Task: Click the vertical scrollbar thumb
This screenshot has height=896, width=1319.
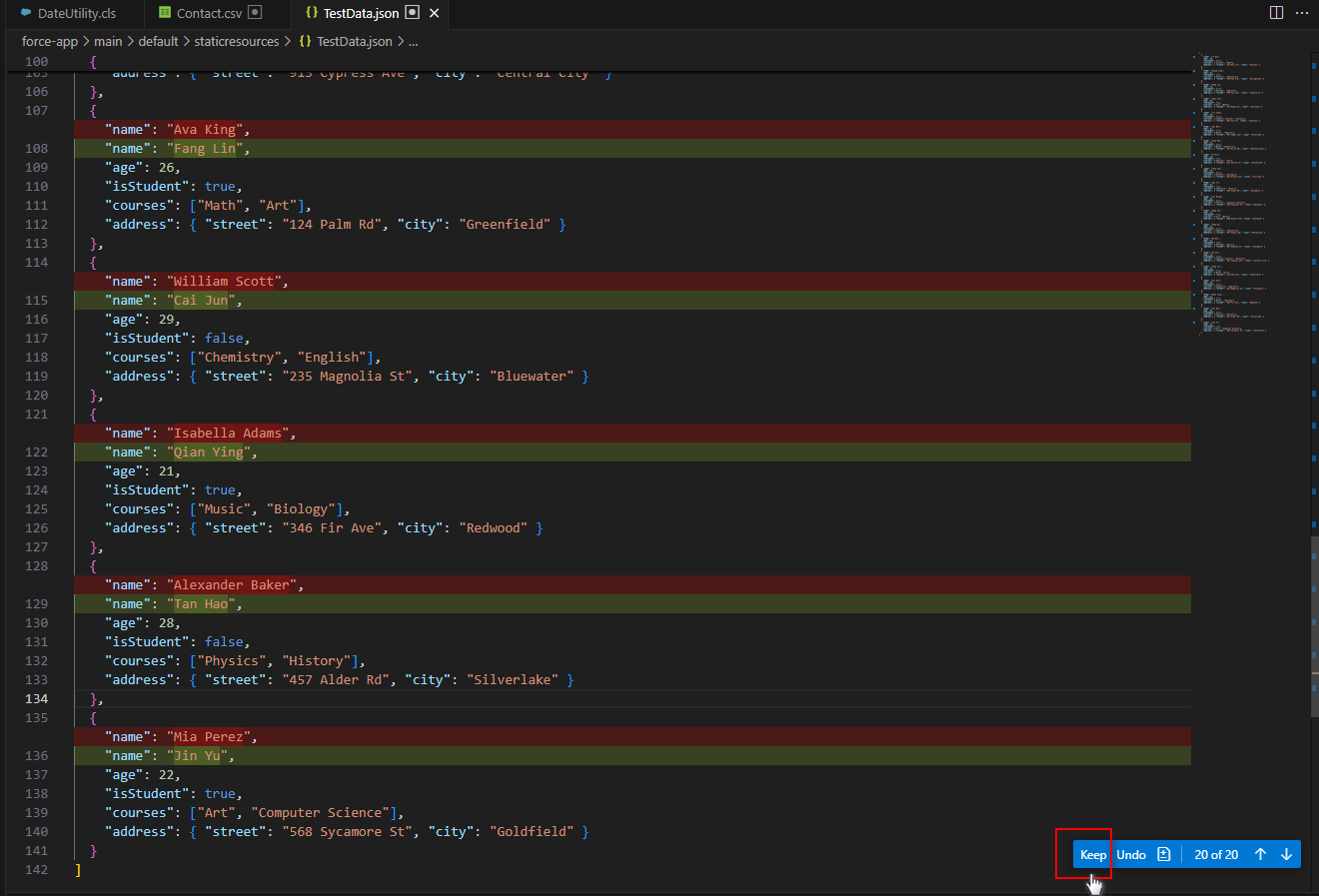Action: point(1314,626)
